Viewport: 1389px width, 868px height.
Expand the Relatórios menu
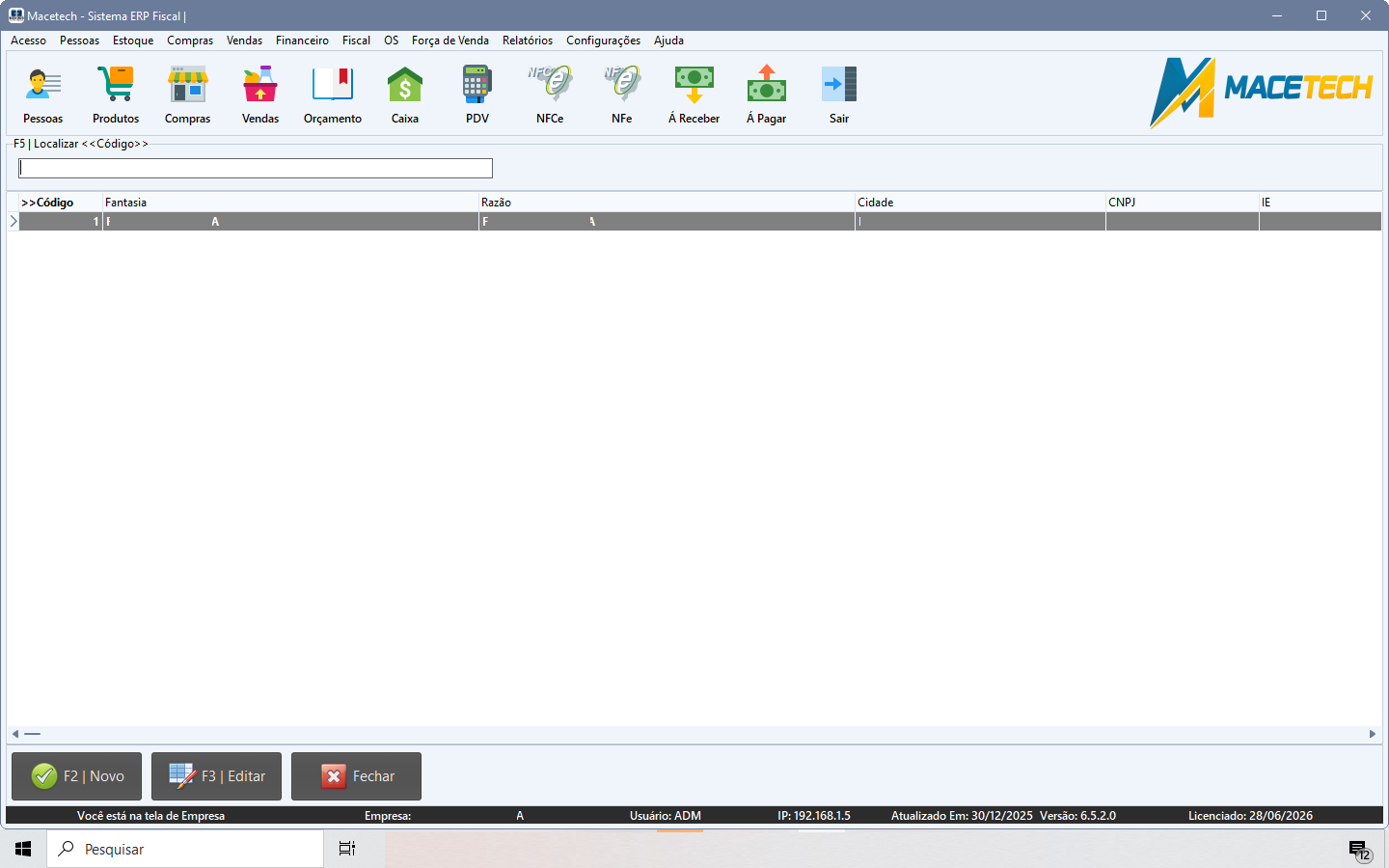coord(528,41)
